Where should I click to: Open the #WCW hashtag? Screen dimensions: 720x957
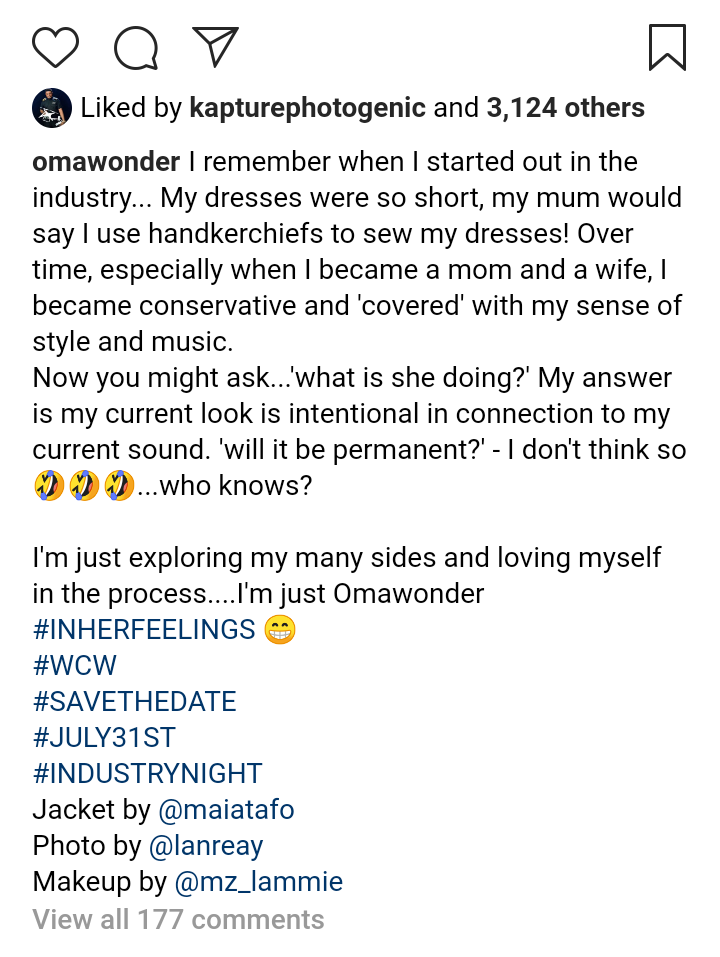click(74, 665)
